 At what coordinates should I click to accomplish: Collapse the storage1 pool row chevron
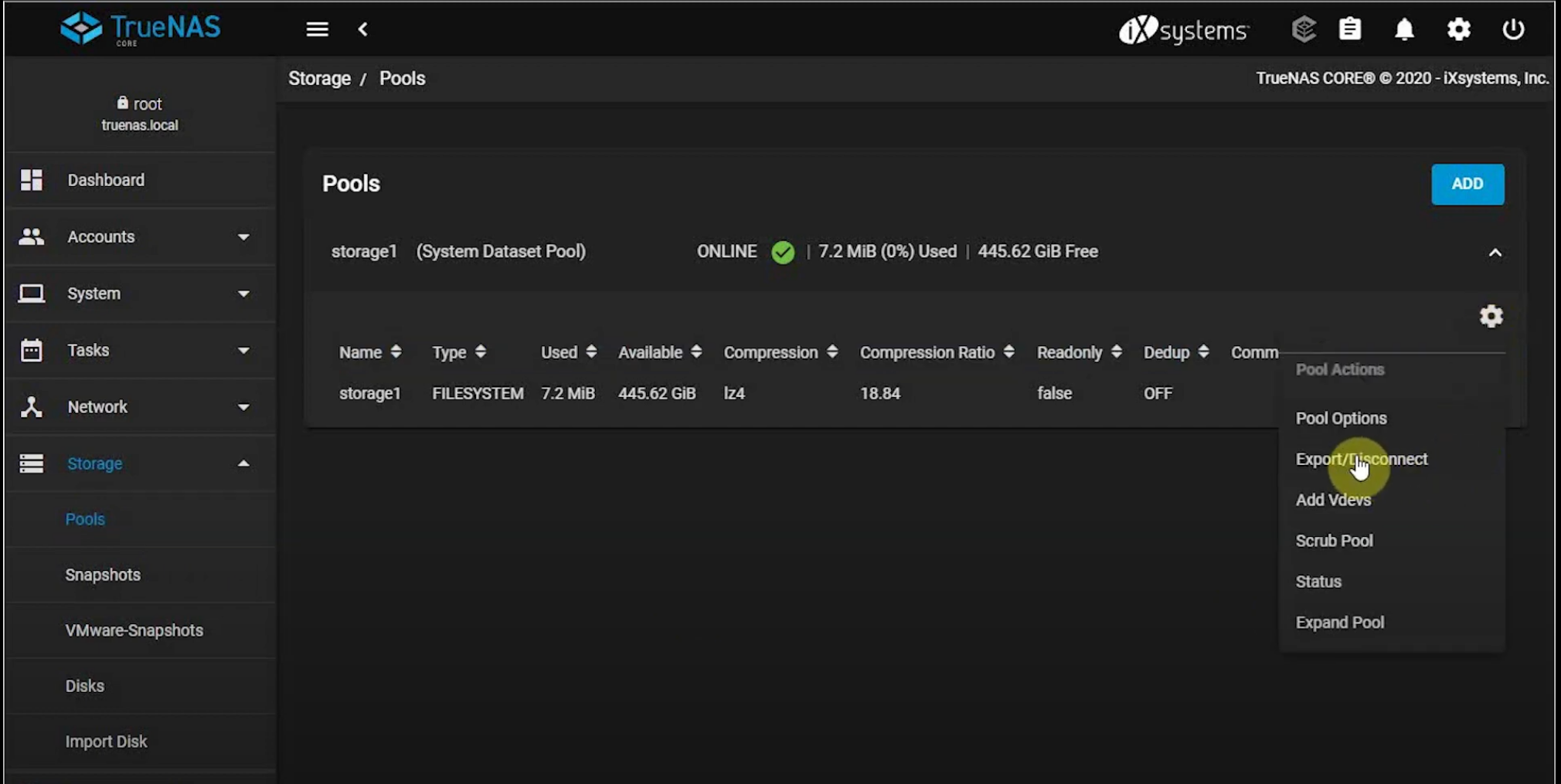point(1495,253)
